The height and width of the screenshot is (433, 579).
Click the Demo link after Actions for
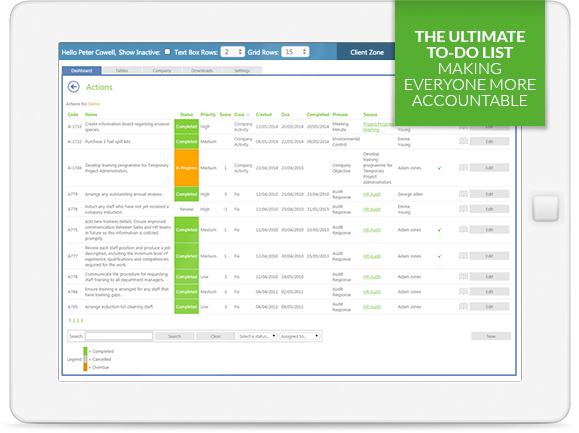coord(94,104)
